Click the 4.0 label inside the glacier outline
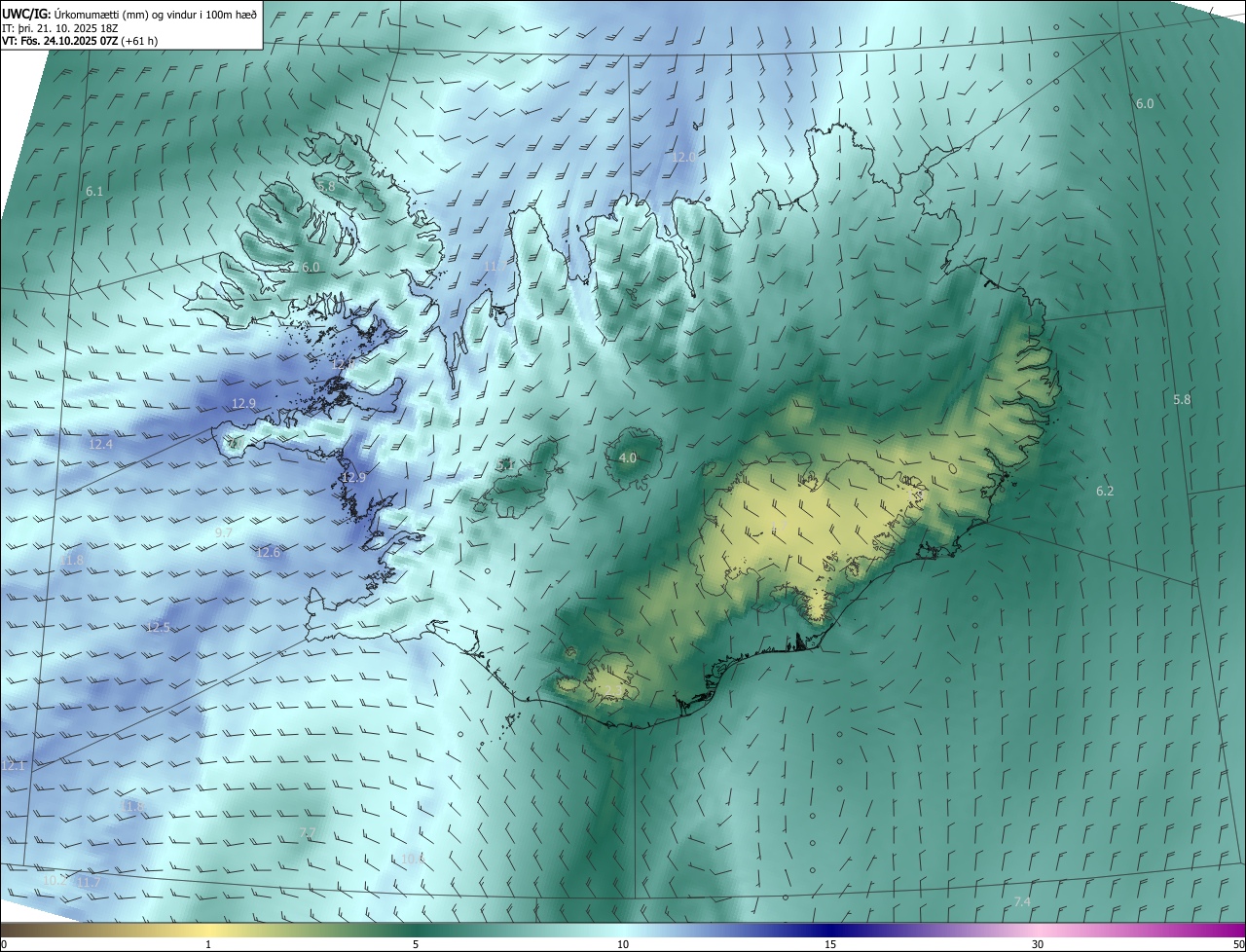This screenshot has width=1246, height=952. coord(628,458)
